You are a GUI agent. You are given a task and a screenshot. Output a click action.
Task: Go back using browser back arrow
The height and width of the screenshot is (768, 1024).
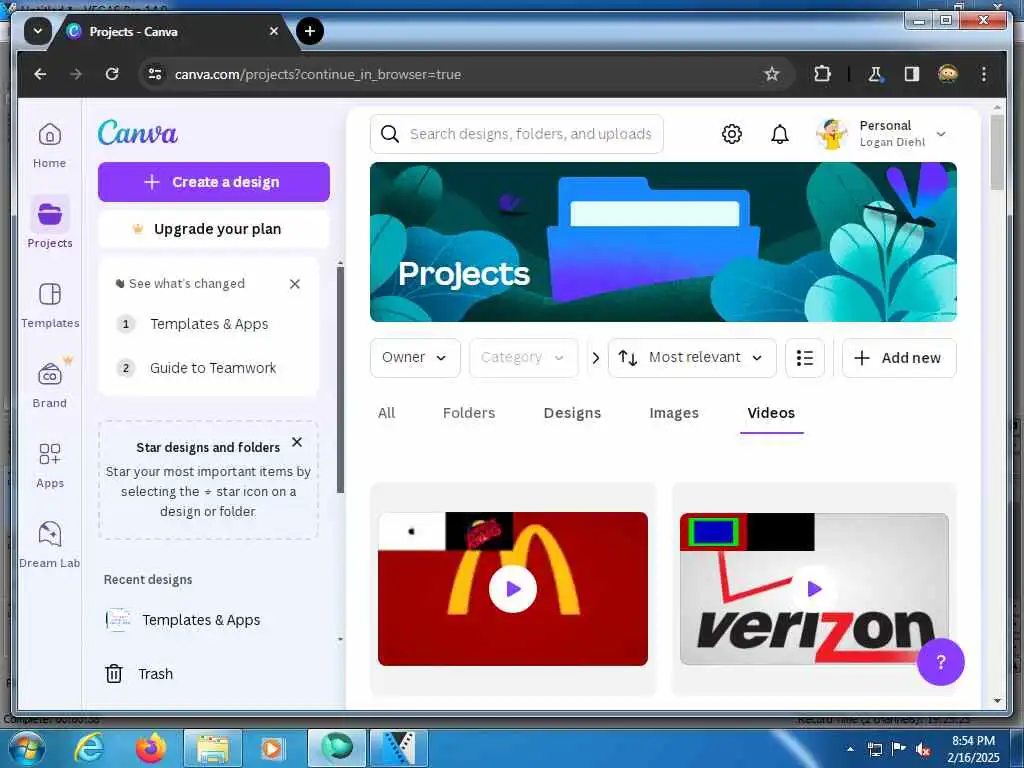pos(40,74)
